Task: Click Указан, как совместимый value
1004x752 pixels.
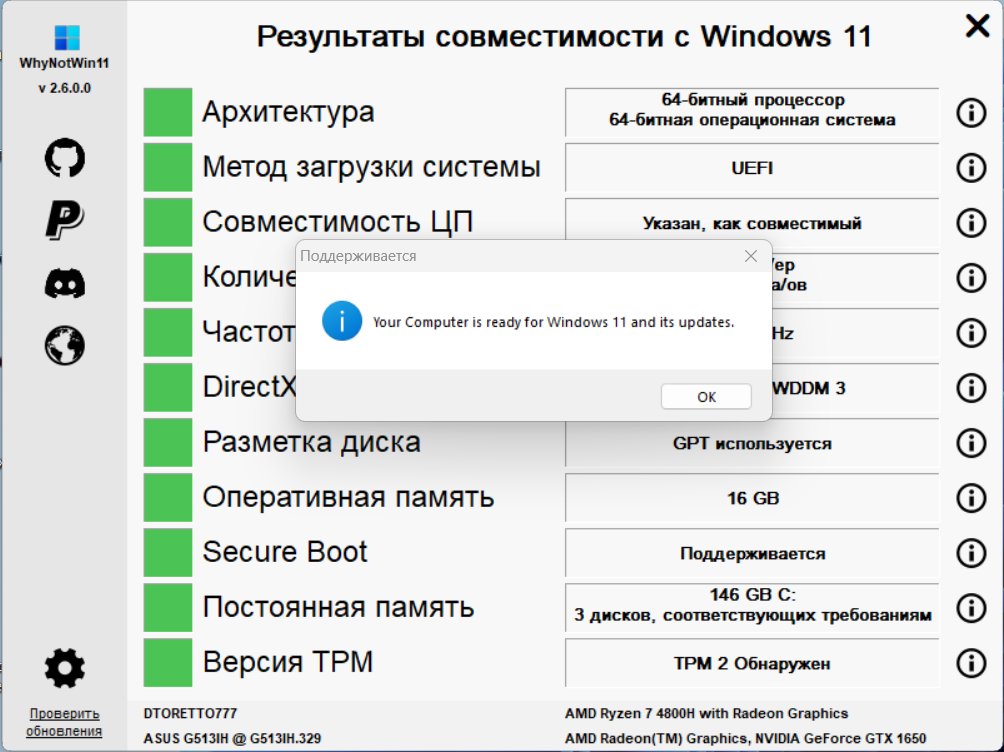Action: click(752, 224)
